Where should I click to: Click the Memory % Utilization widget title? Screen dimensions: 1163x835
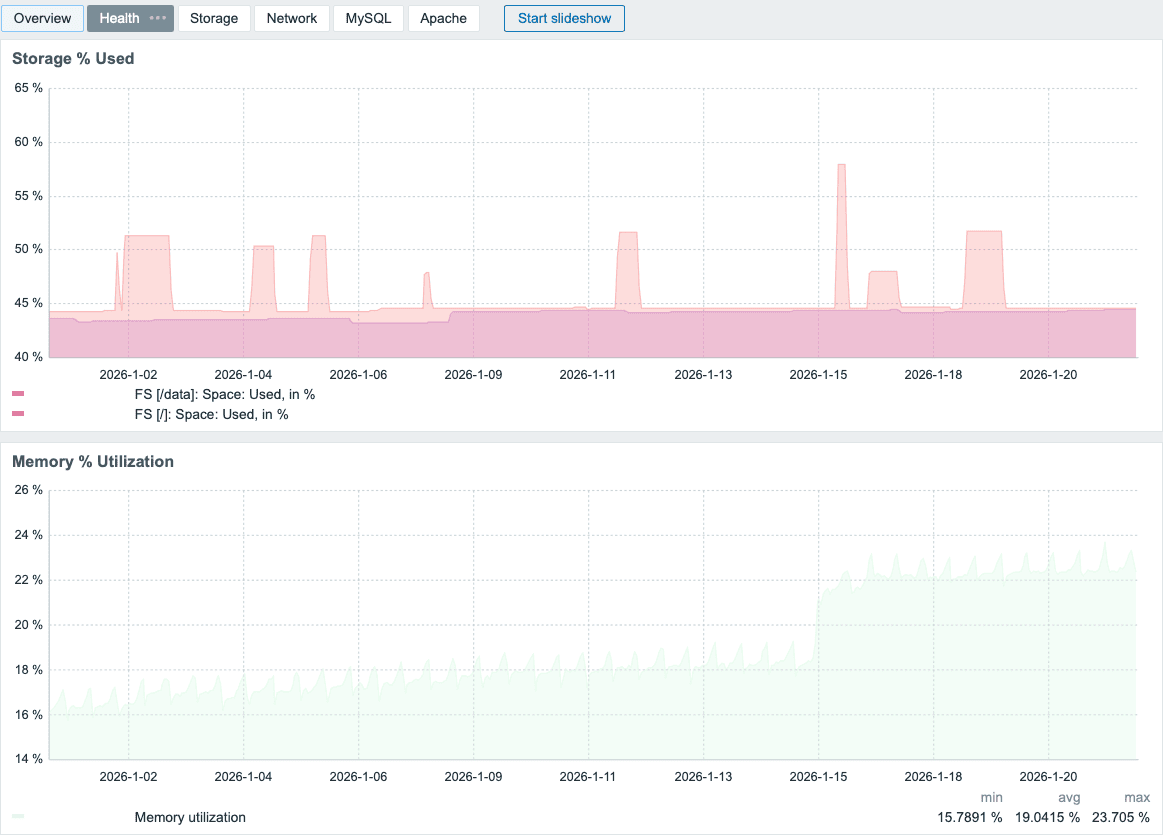point(93,462)
